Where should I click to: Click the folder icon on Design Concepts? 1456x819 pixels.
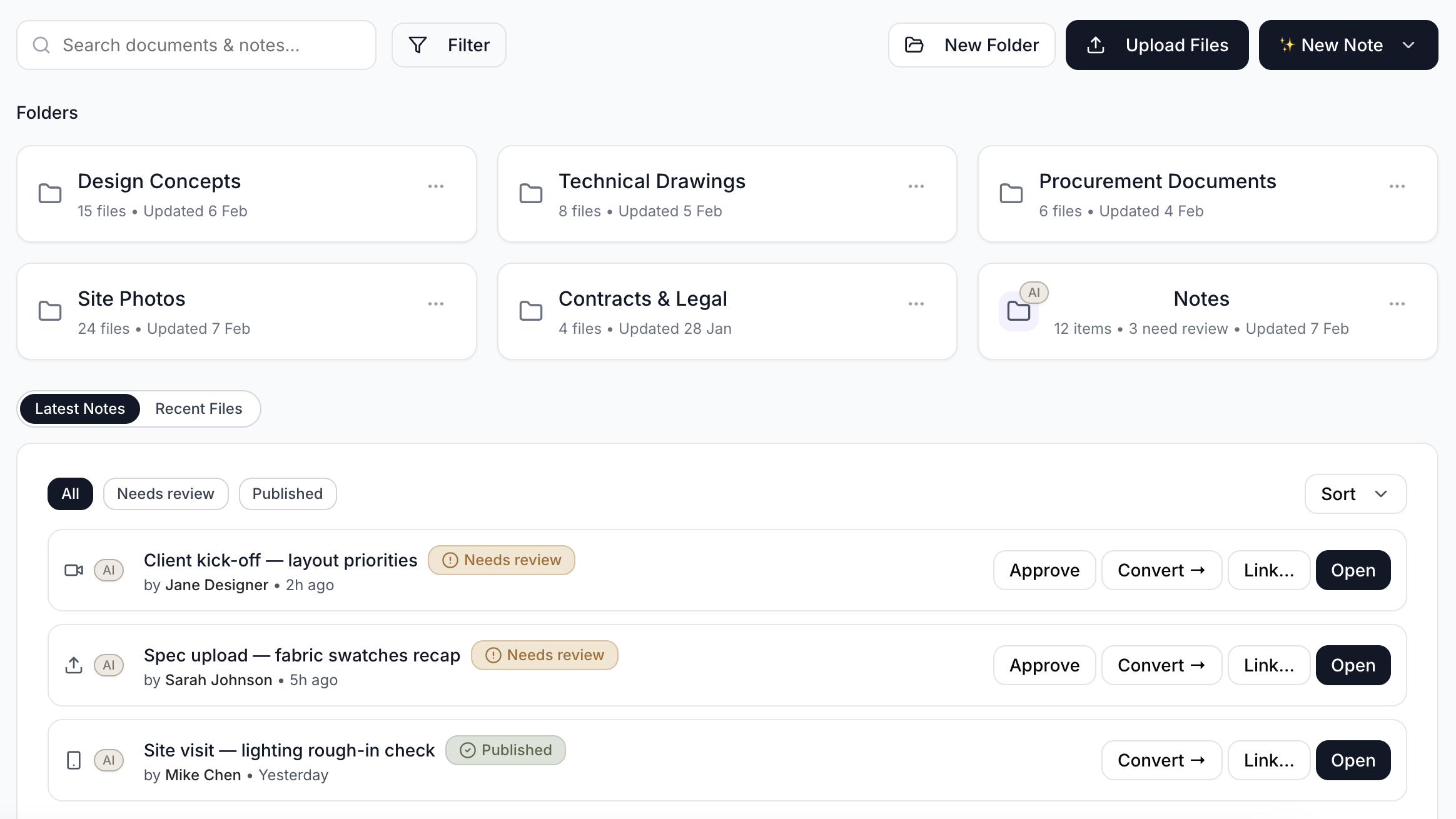click(x=49, y=193)
